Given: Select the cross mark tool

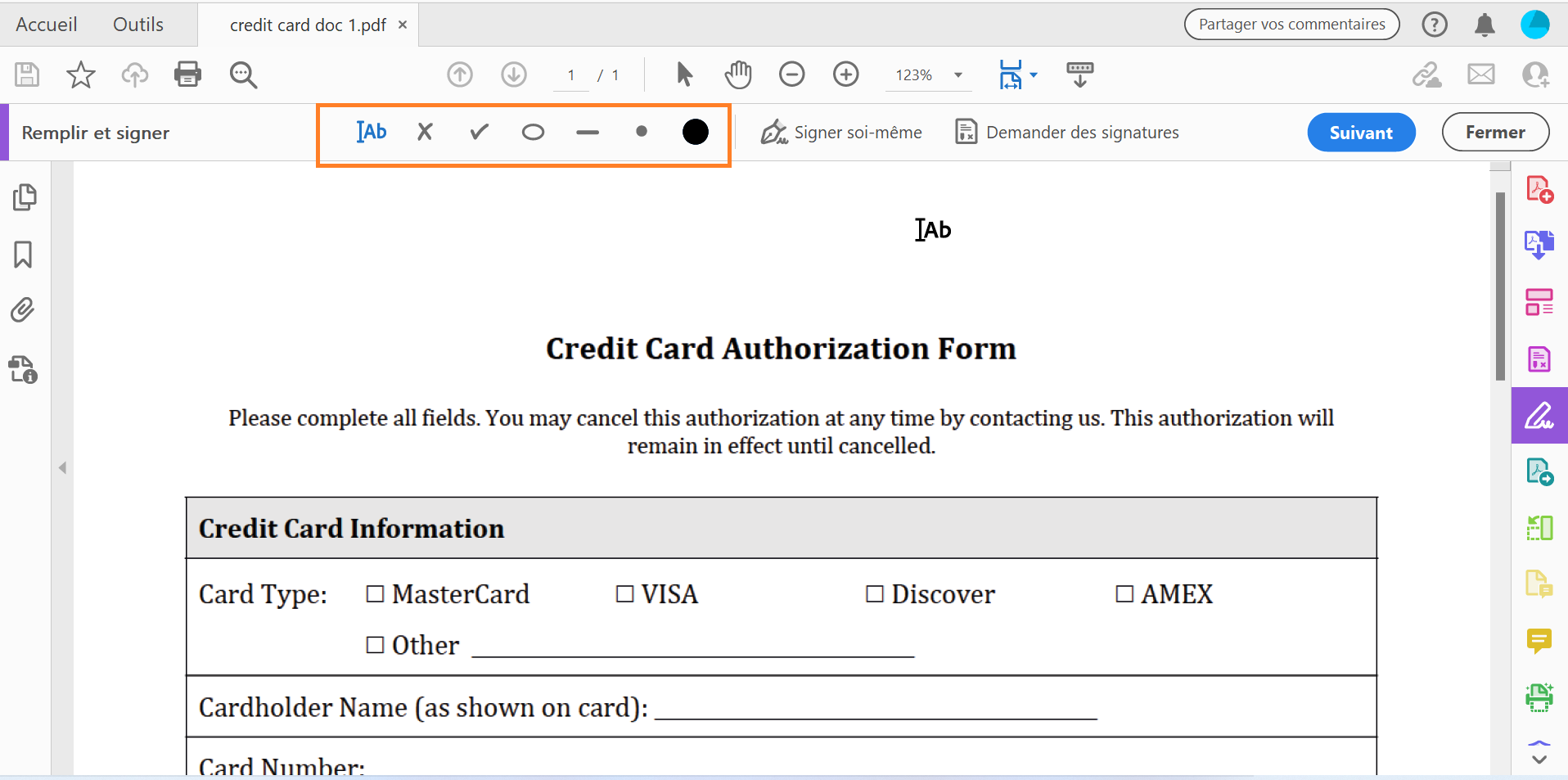Looking at the screenshot, I should coord(425,132).
